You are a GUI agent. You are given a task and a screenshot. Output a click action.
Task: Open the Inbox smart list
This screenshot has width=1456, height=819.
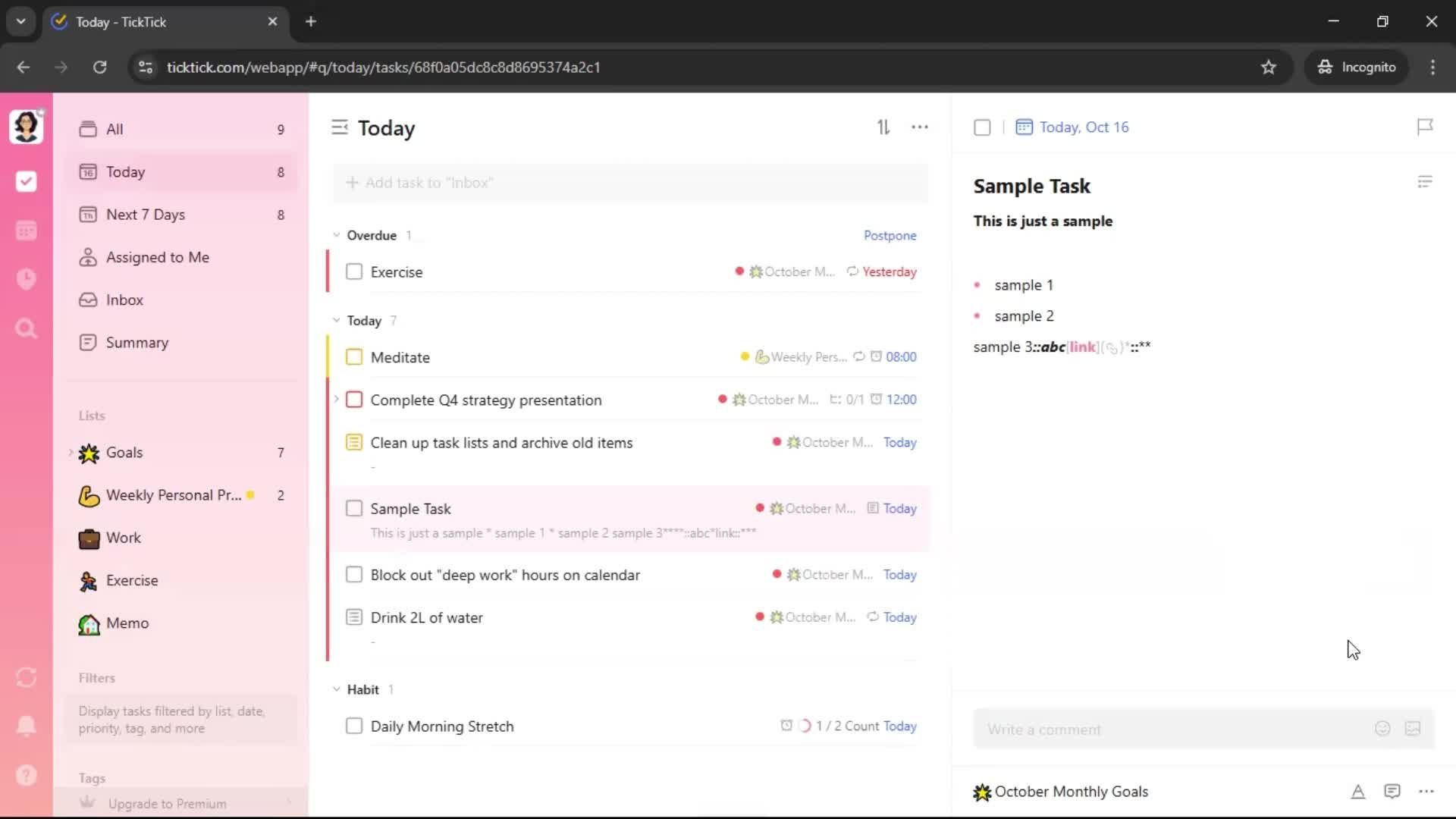click(x=124, y=300)
